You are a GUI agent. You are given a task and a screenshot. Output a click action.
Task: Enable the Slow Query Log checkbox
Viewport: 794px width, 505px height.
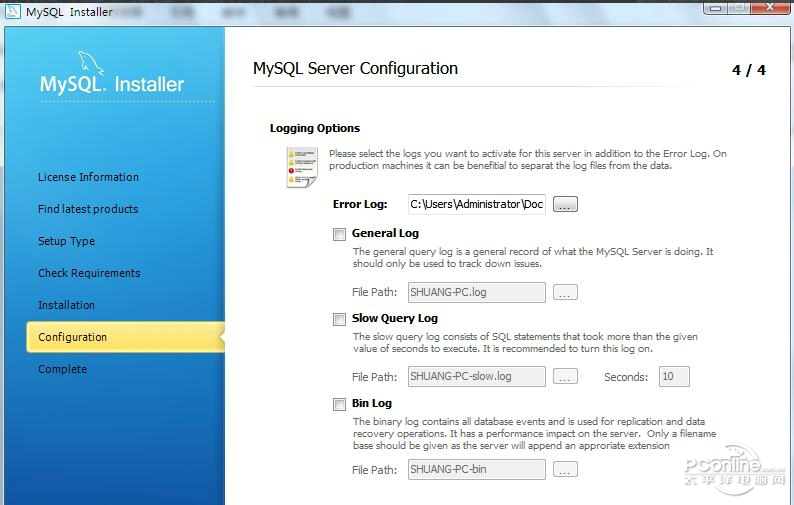(339, 319)
